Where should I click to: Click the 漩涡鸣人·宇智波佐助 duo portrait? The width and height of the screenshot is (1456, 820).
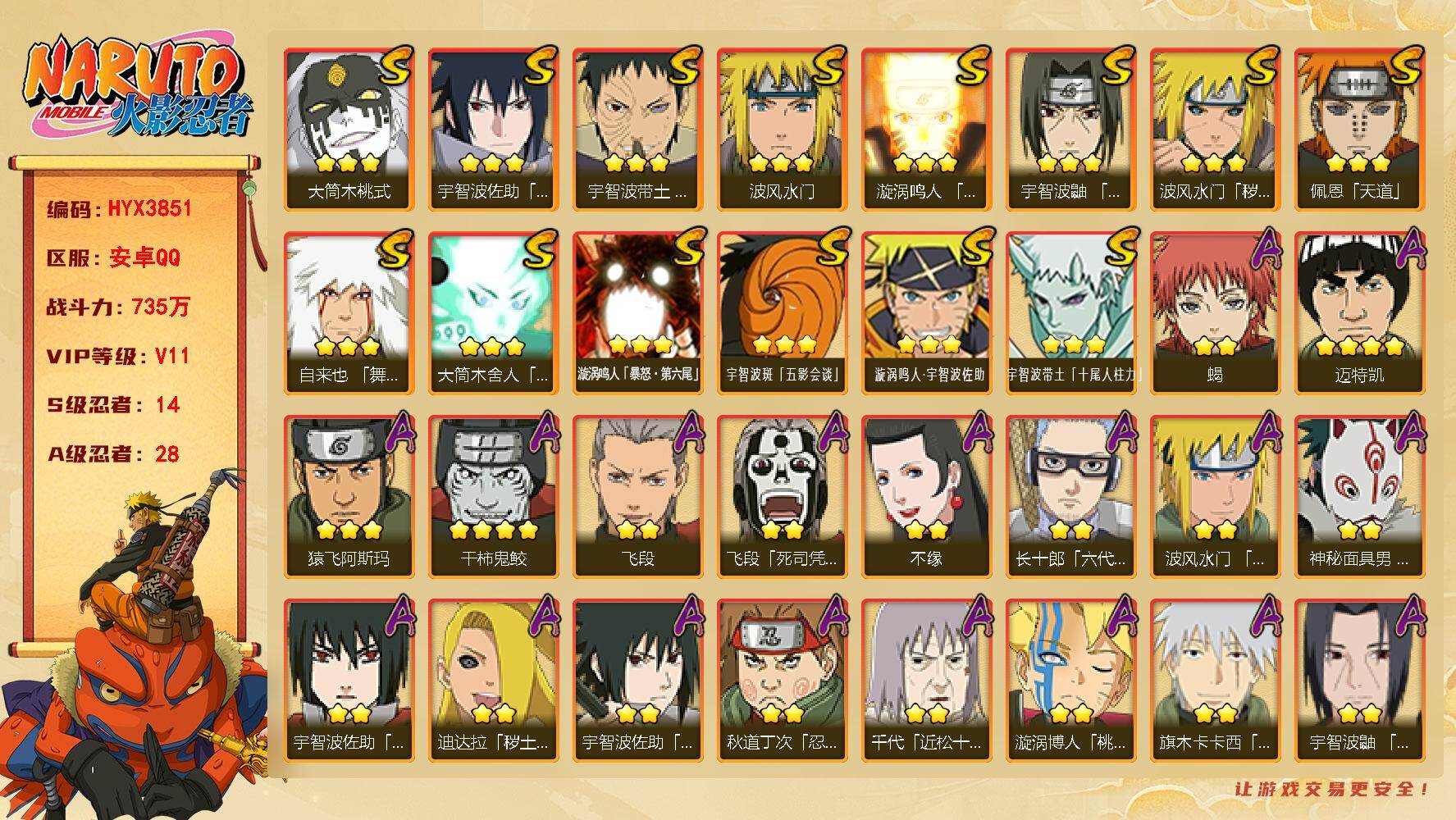927,313
